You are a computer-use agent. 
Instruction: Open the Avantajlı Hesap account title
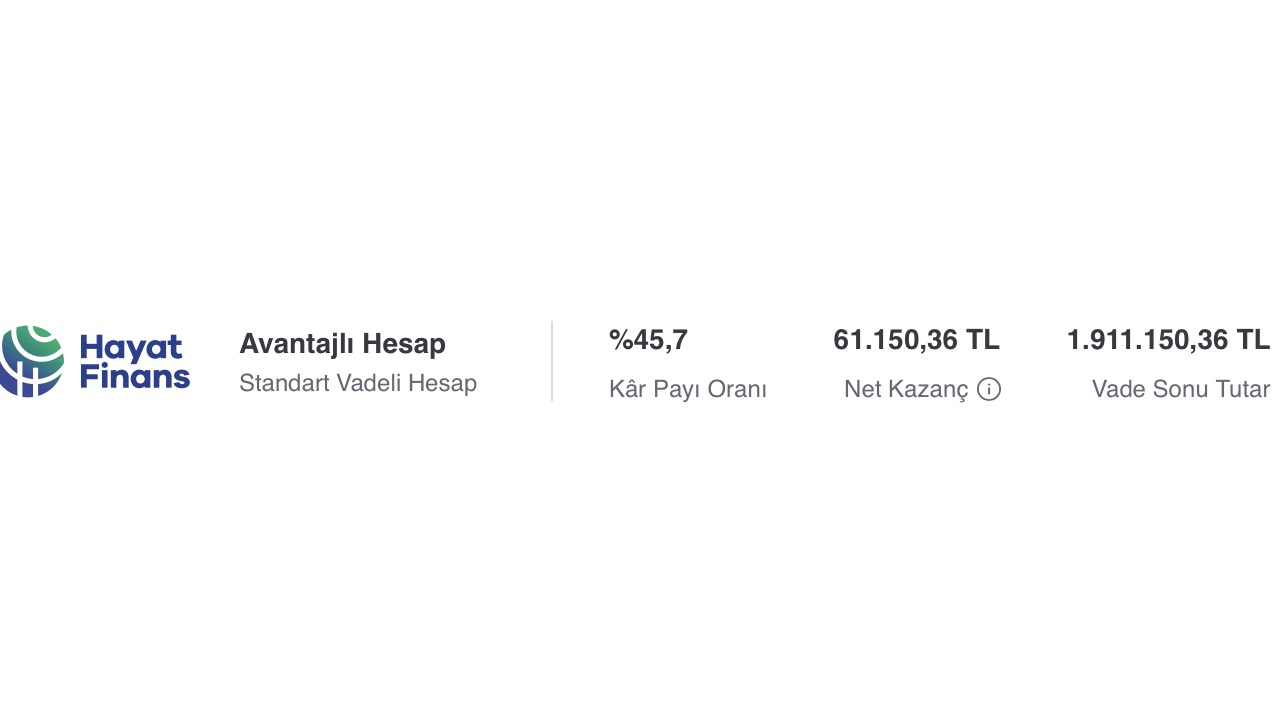point(343,344)
